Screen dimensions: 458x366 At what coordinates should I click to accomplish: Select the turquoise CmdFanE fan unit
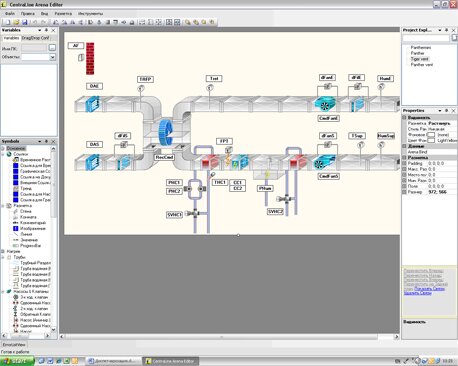325,104
